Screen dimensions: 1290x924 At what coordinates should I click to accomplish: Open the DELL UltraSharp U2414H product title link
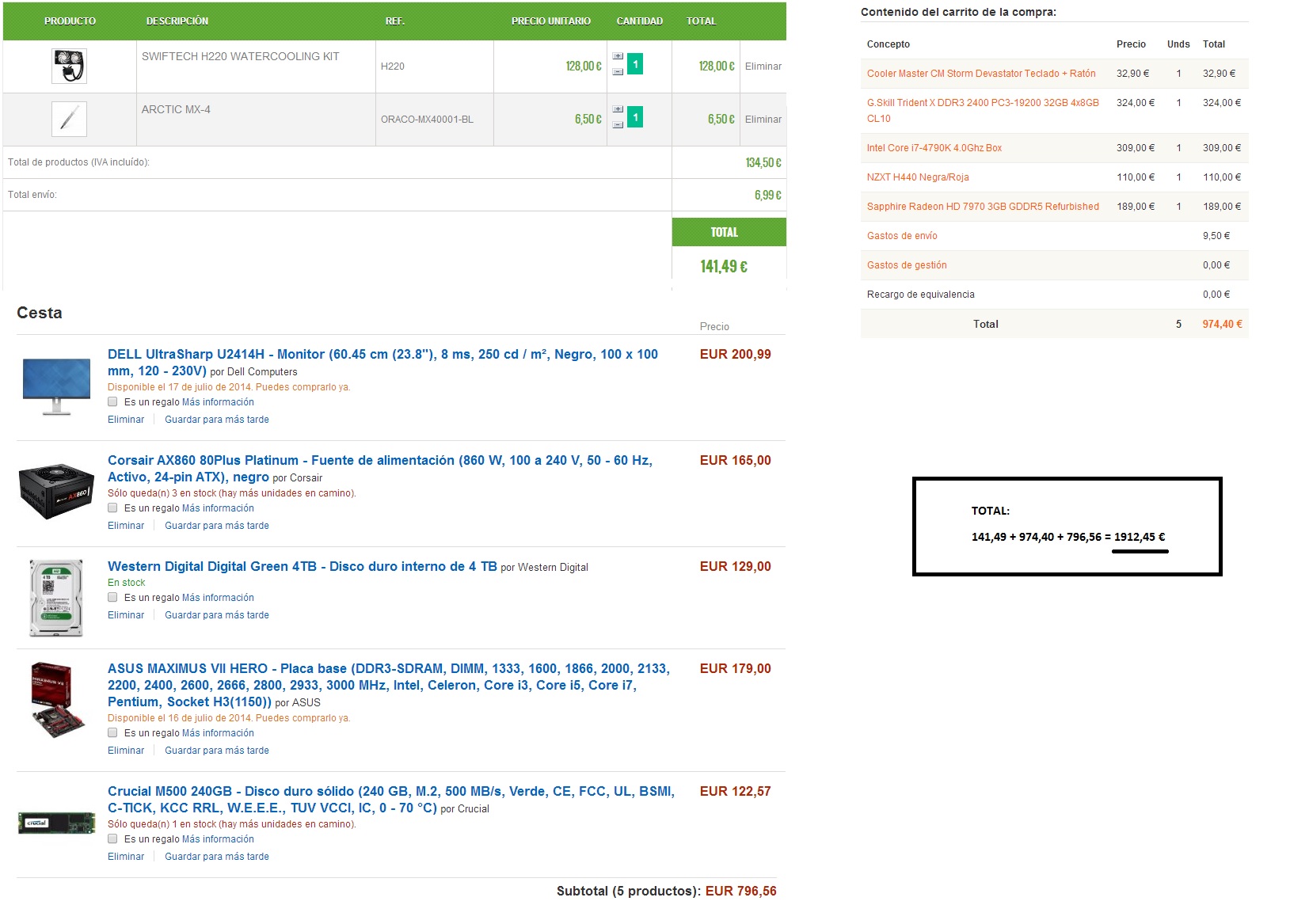[x=382, y=363]
